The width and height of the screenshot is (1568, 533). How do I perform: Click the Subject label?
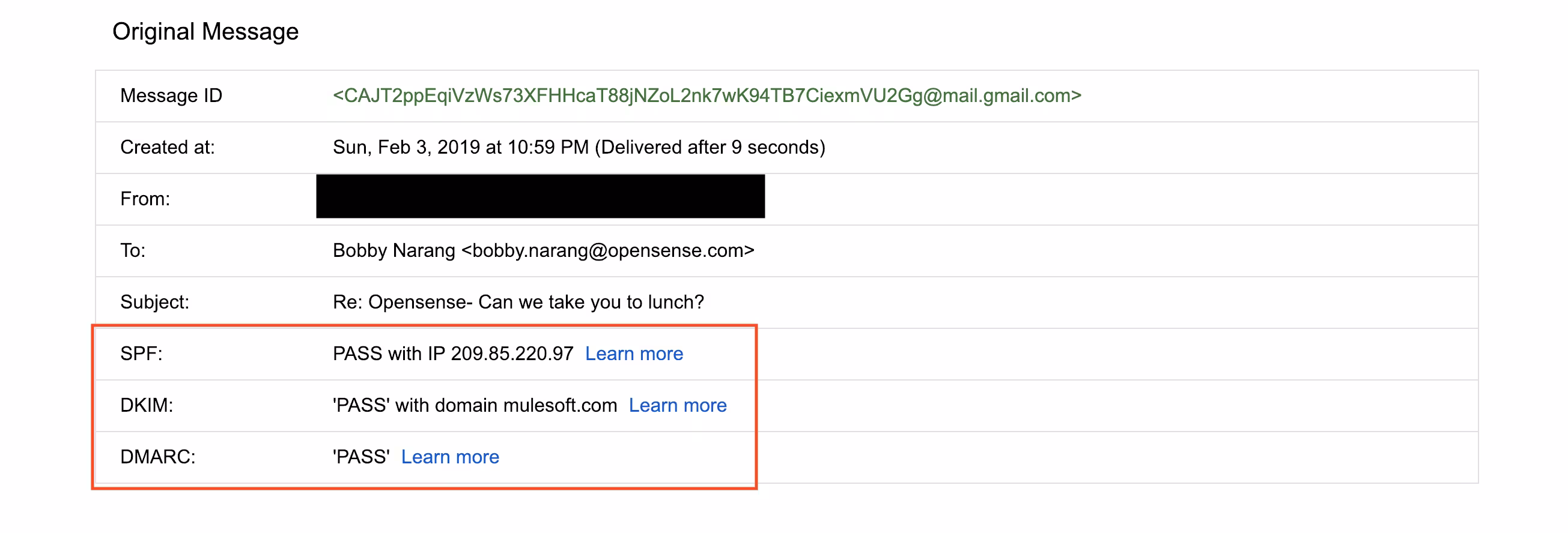(x=154, y=303)
